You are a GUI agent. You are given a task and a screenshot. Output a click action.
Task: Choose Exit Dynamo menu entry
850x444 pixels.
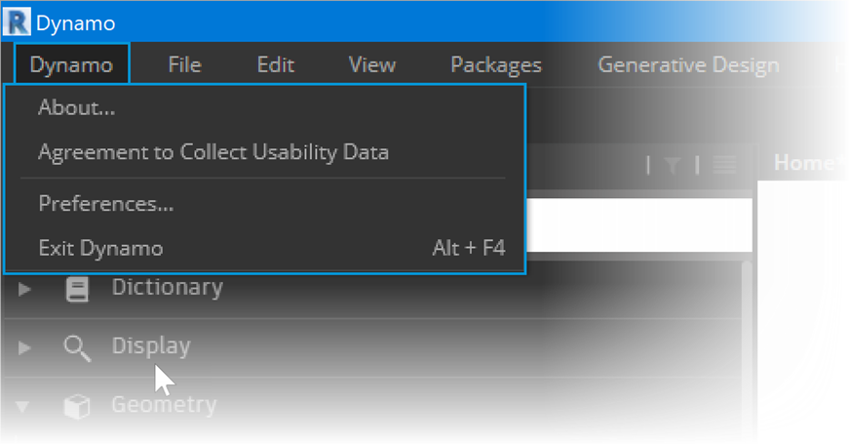pyautogui.click(x=265, y=248)
